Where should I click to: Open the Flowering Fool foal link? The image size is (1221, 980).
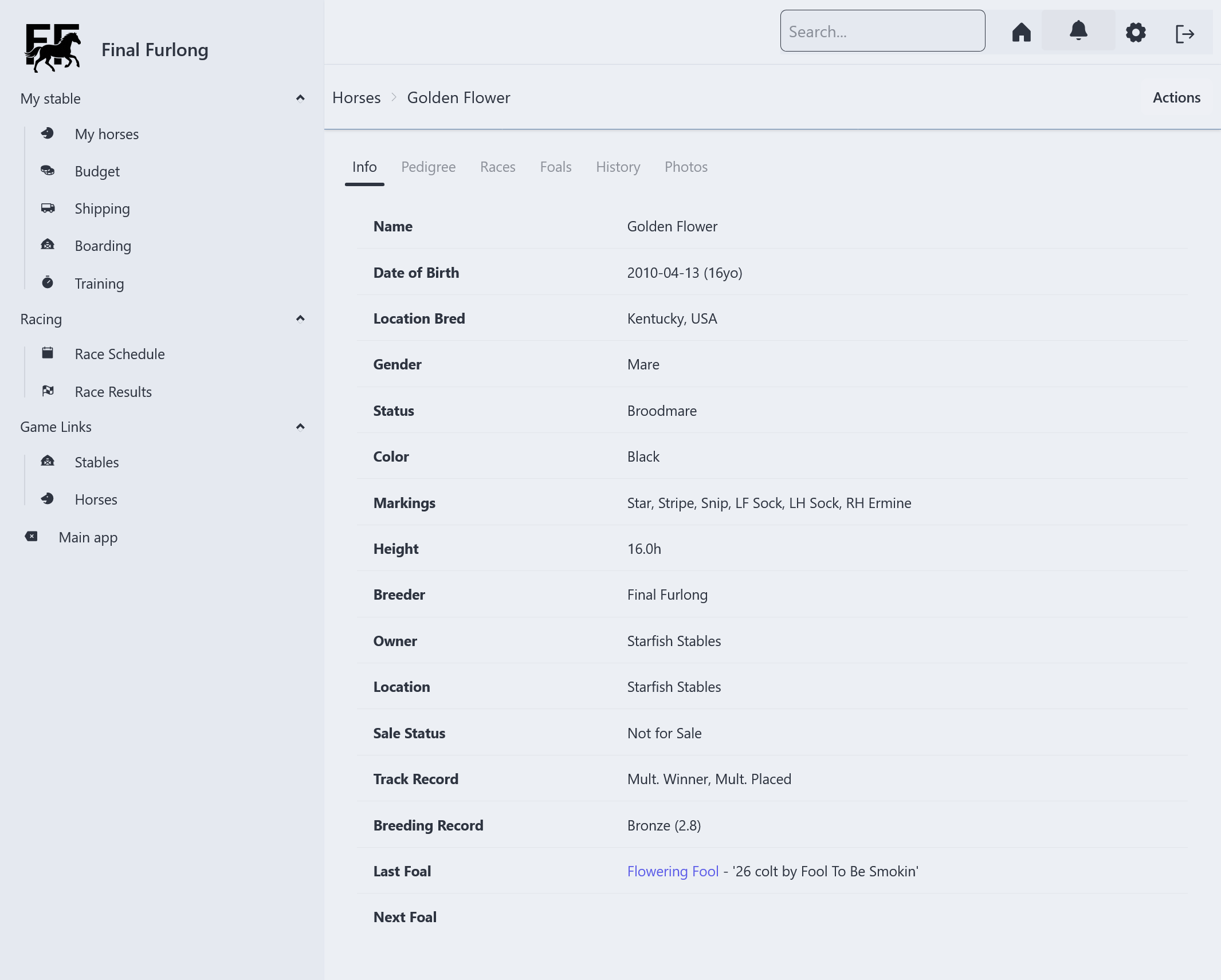coord(672,871)
